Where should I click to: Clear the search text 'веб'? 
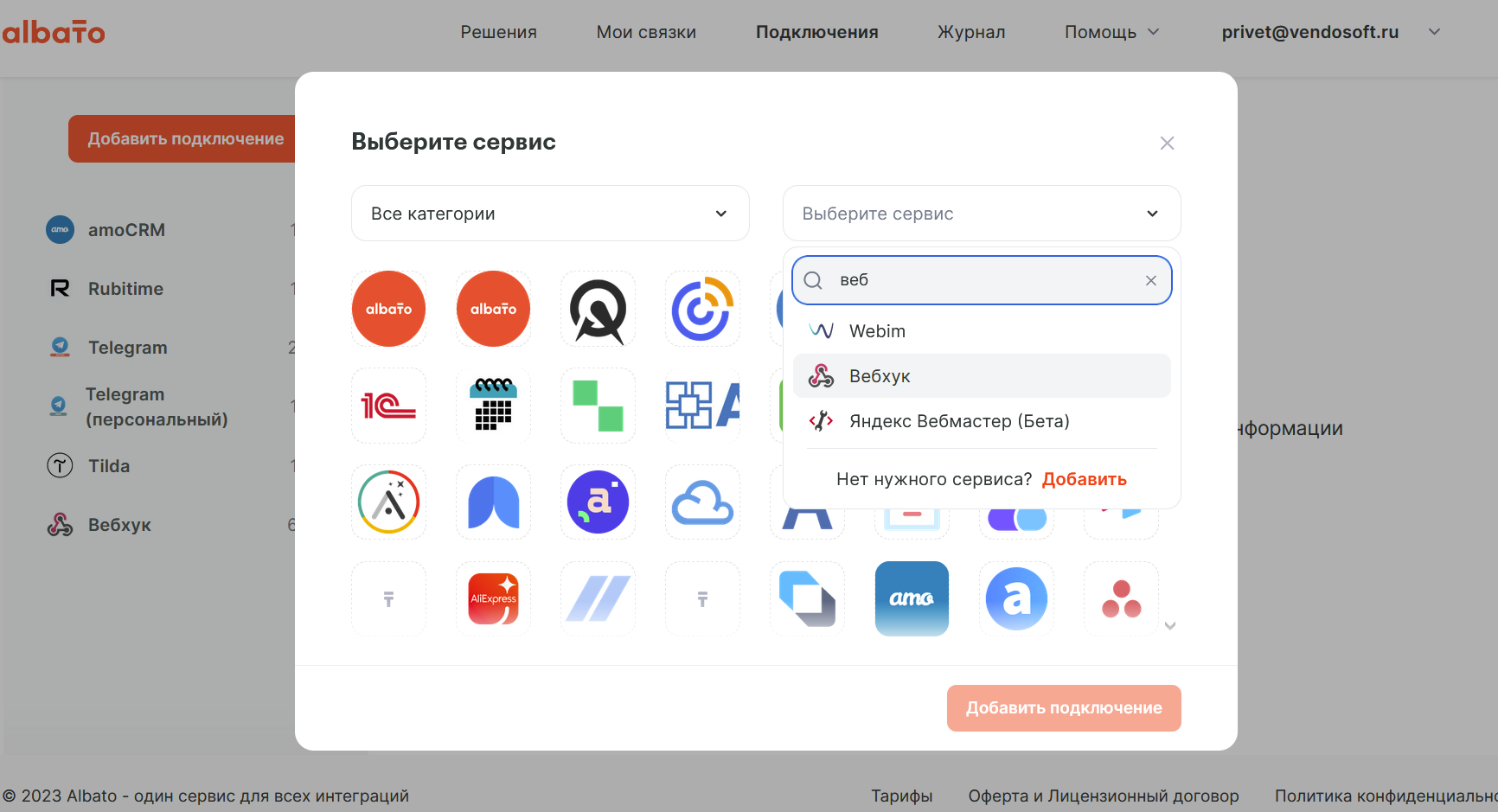click(x=1151, y=280)
